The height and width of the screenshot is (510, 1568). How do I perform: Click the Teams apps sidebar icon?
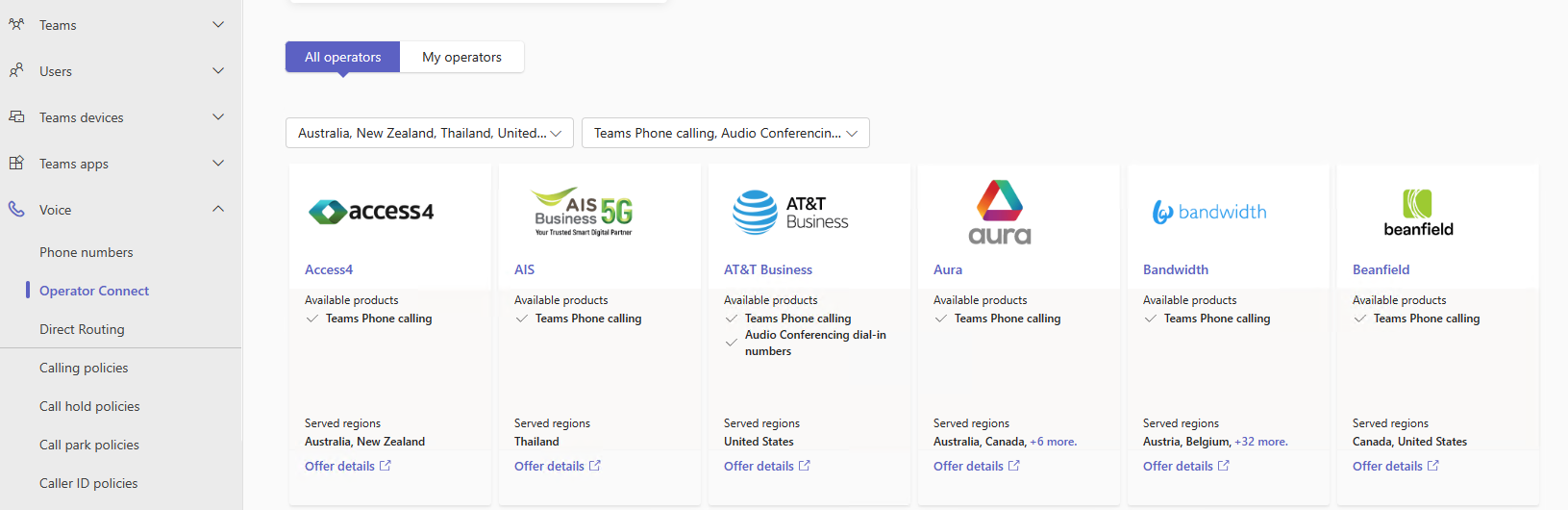[16, 163]
